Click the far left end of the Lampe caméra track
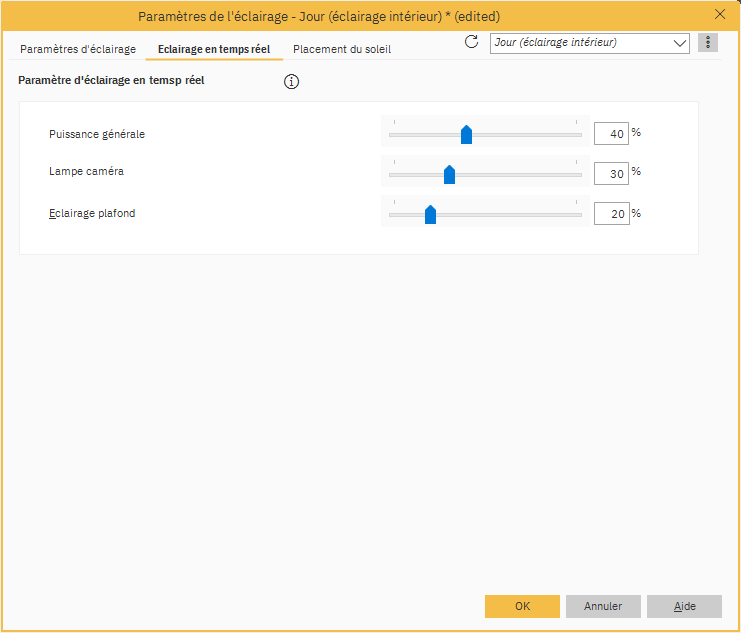Image resolution: width=741 pixels, height=633 pixels. coord(393,174)
